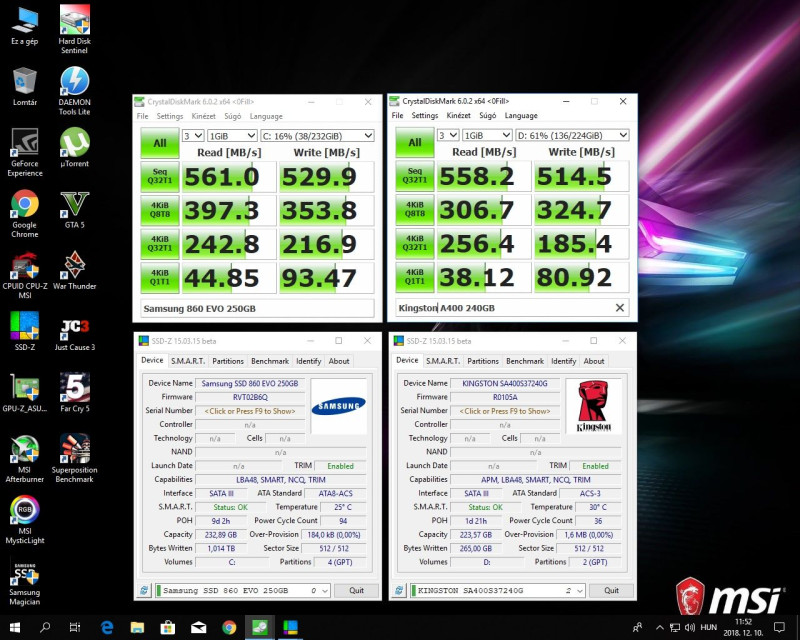Click All button in Samsung CrystalDiskMark
The height and width of the screenshot is (640, 800).
[x=160, y=143]
